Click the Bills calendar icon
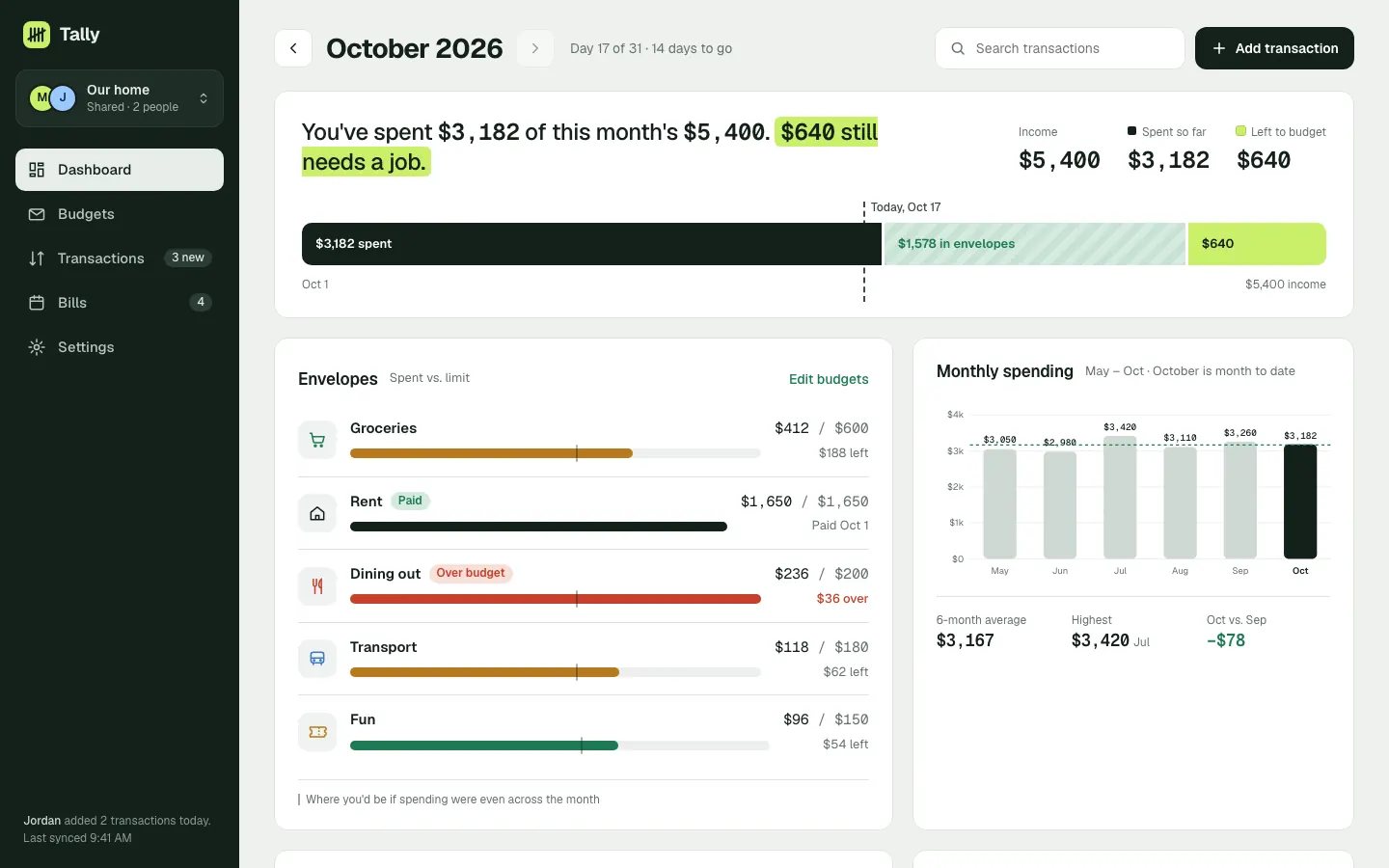Viewport: 1389px width, 868px height. point(37,303)
